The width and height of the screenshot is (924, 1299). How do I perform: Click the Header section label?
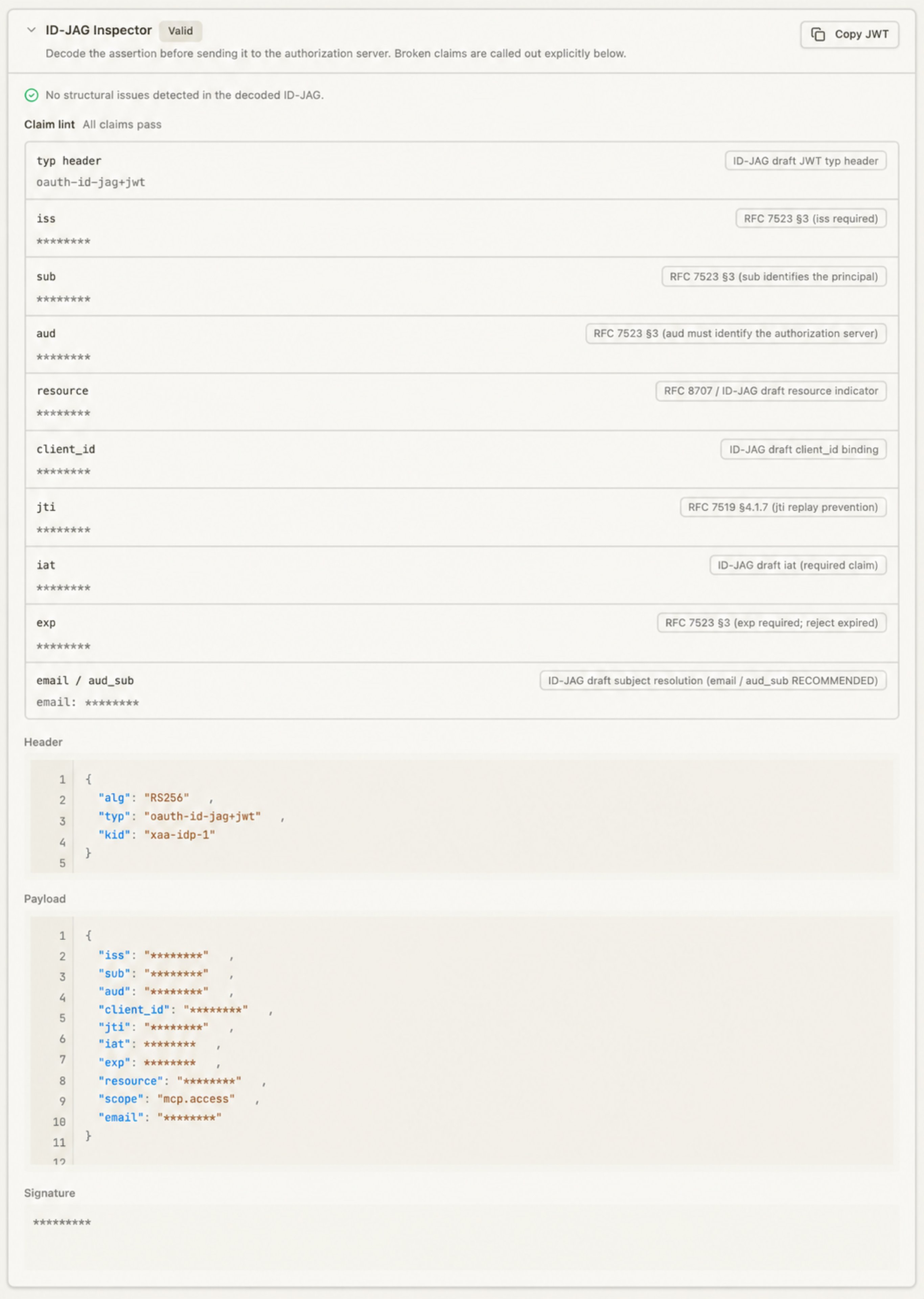(x=43, y=742)
